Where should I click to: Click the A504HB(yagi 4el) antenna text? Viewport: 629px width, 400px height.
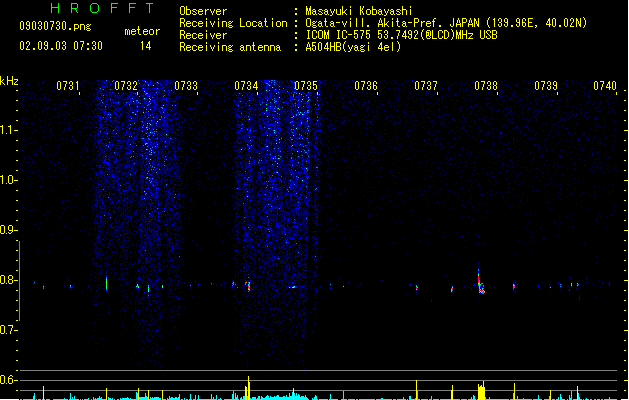click(353, 47)
